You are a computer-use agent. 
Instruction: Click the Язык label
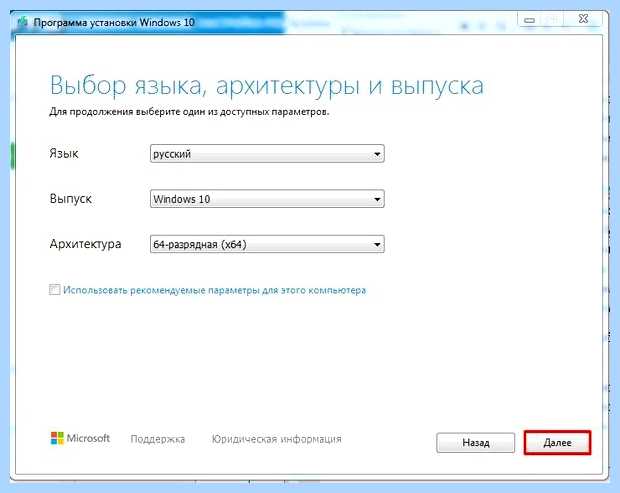pos(64,153)
